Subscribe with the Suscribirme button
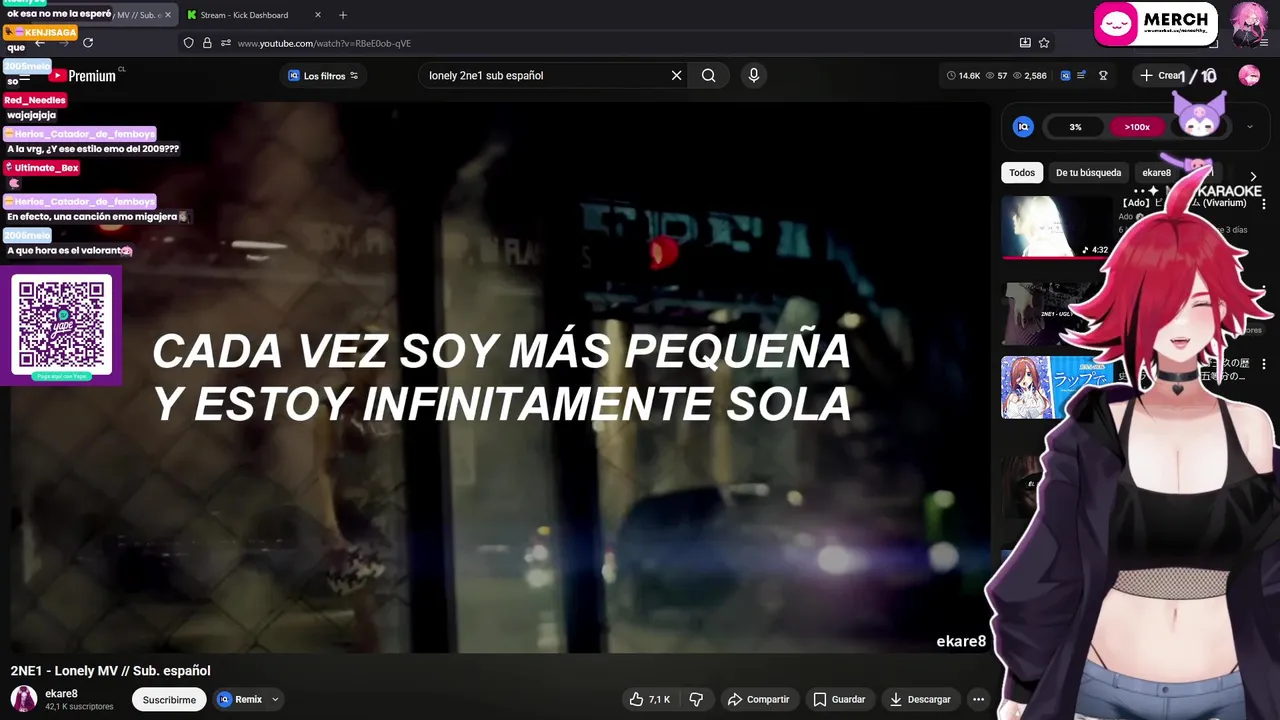 (x=169, y=700)
